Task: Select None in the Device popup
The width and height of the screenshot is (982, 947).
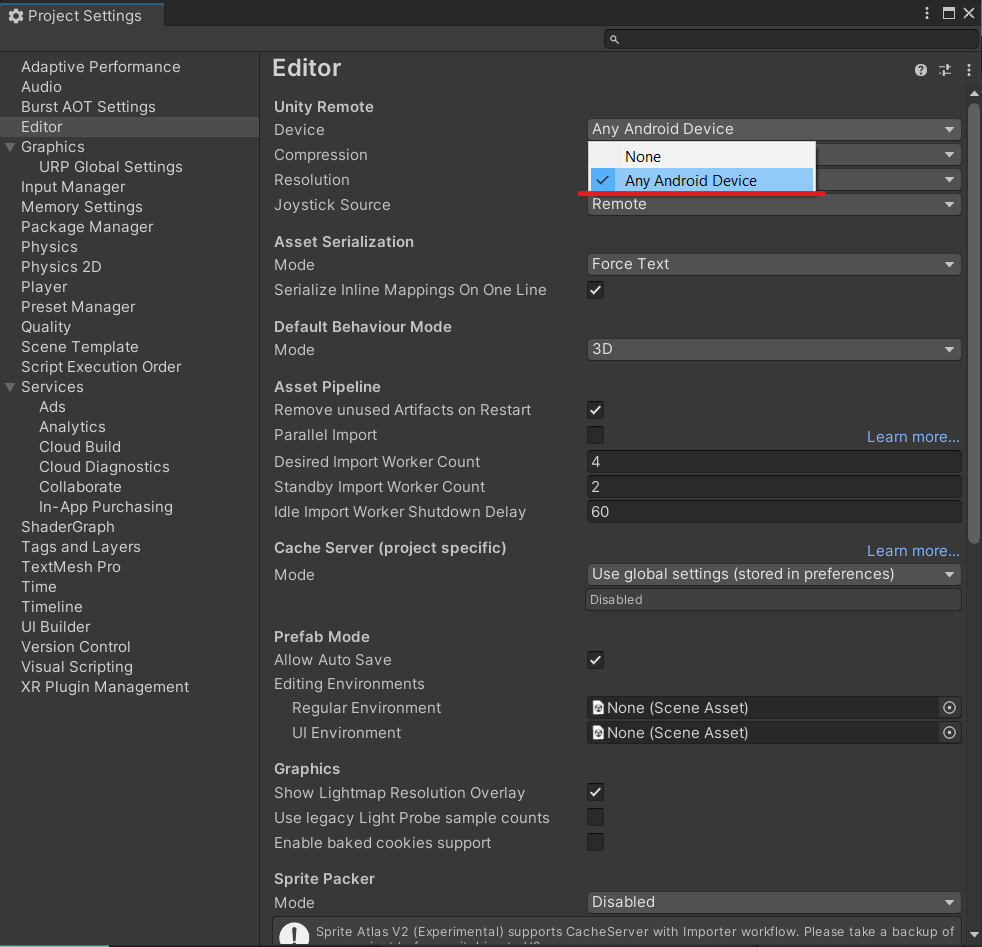Action: coord(701,157)
